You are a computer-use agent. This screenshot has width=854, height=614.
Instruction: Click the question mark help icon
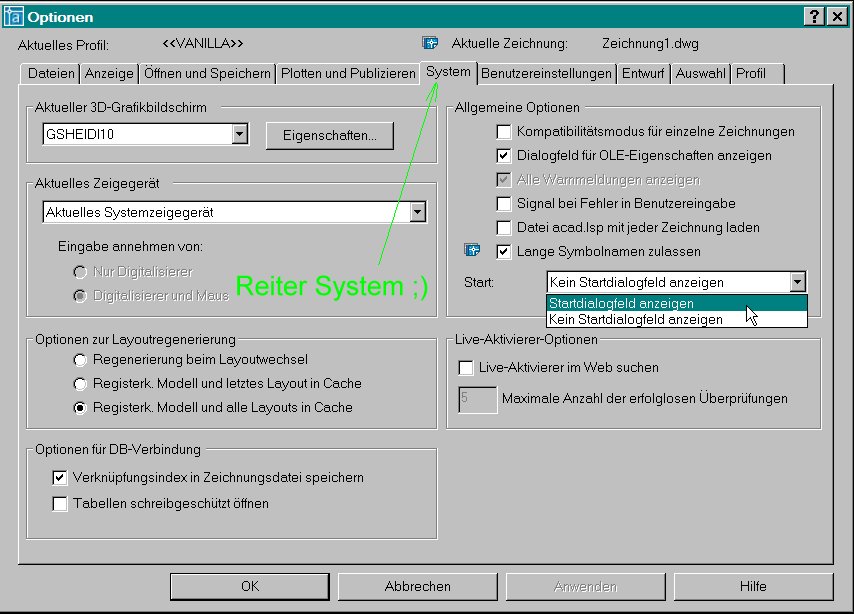pyautogui.click(x=814, y=17)
